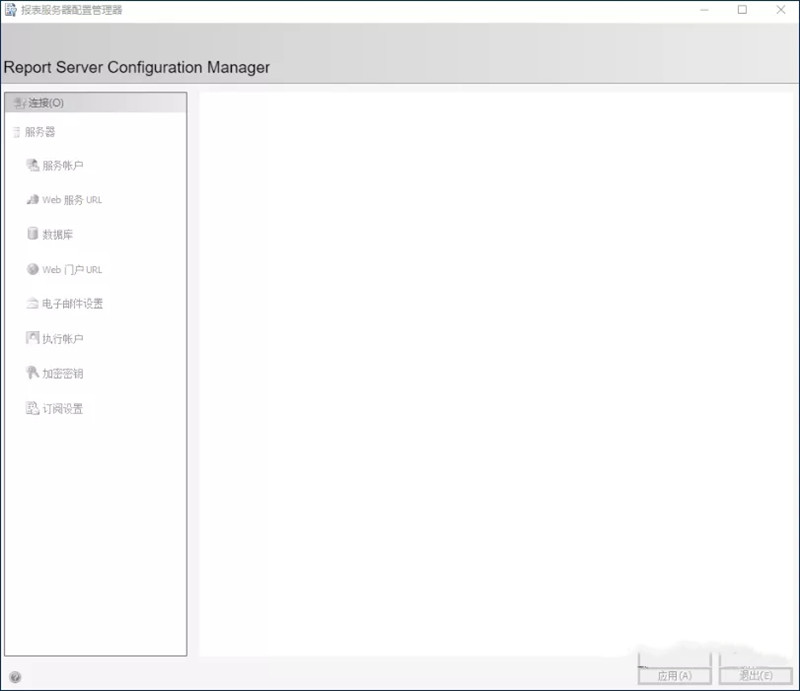Open the 加密密钥 encryption keys page
This screenshot has height=691, width=800.
[x=62, y=374]
